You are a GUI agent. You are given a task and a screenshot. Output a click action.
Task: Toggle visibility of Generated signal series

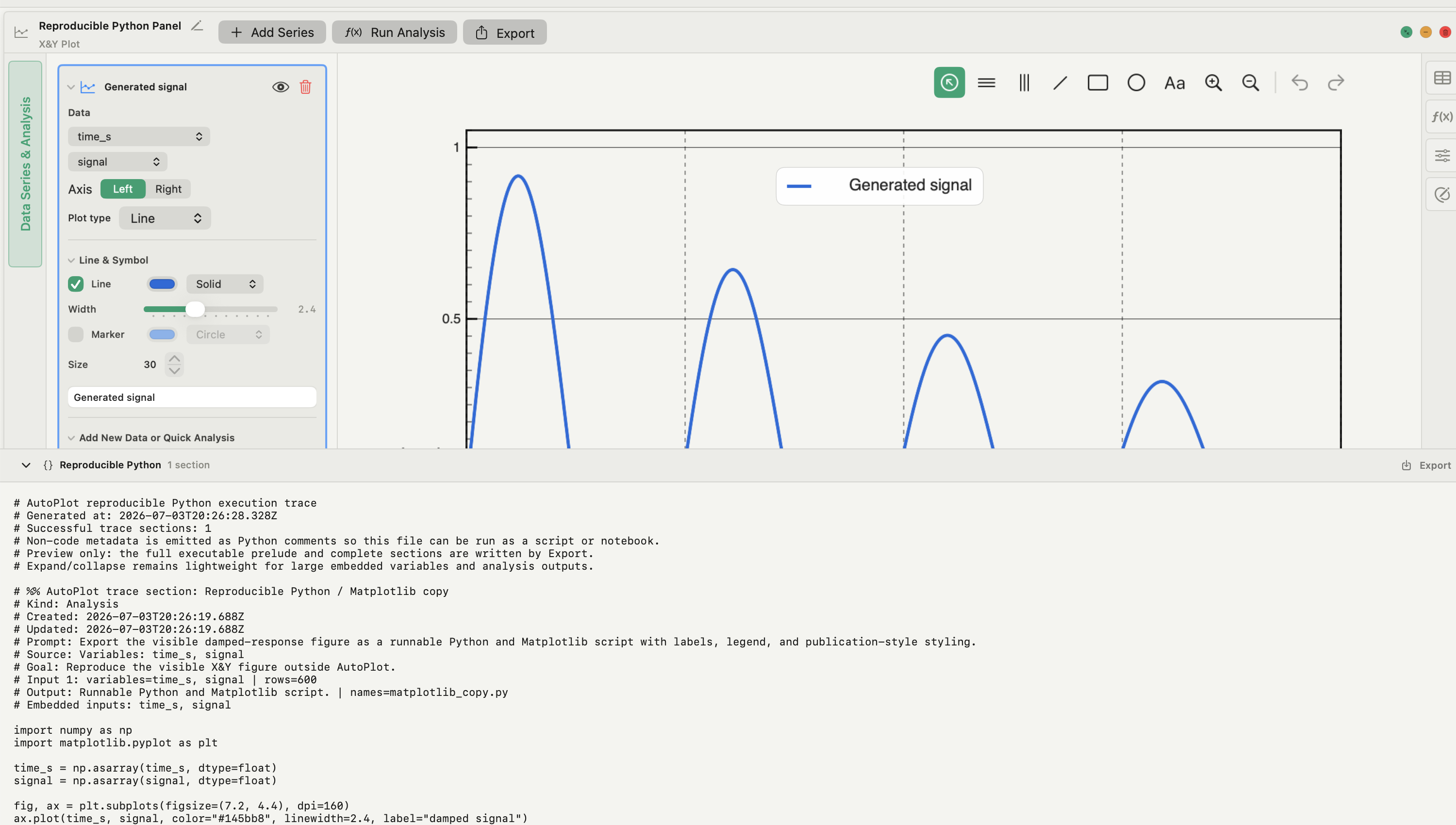pos(281,87)
